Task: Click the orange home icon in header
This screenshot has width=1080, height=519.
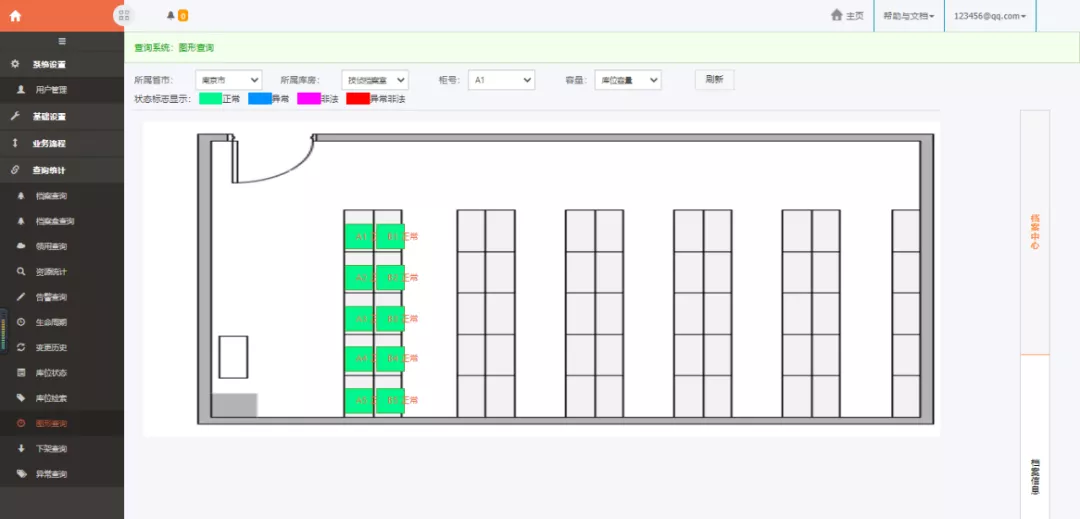Action: (15, 15)
